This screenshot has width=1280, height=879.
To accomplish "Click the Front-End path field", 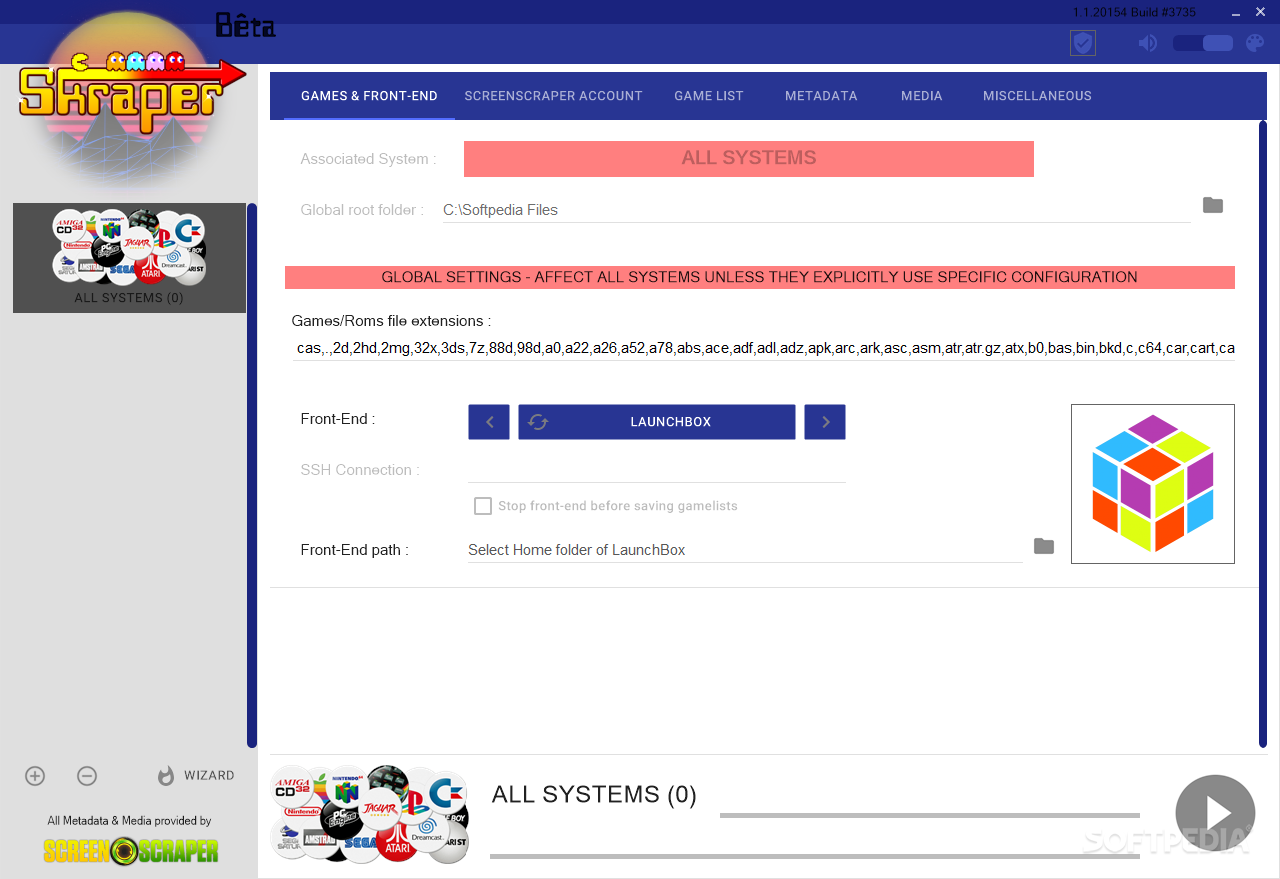I will (x=745, y=550).
